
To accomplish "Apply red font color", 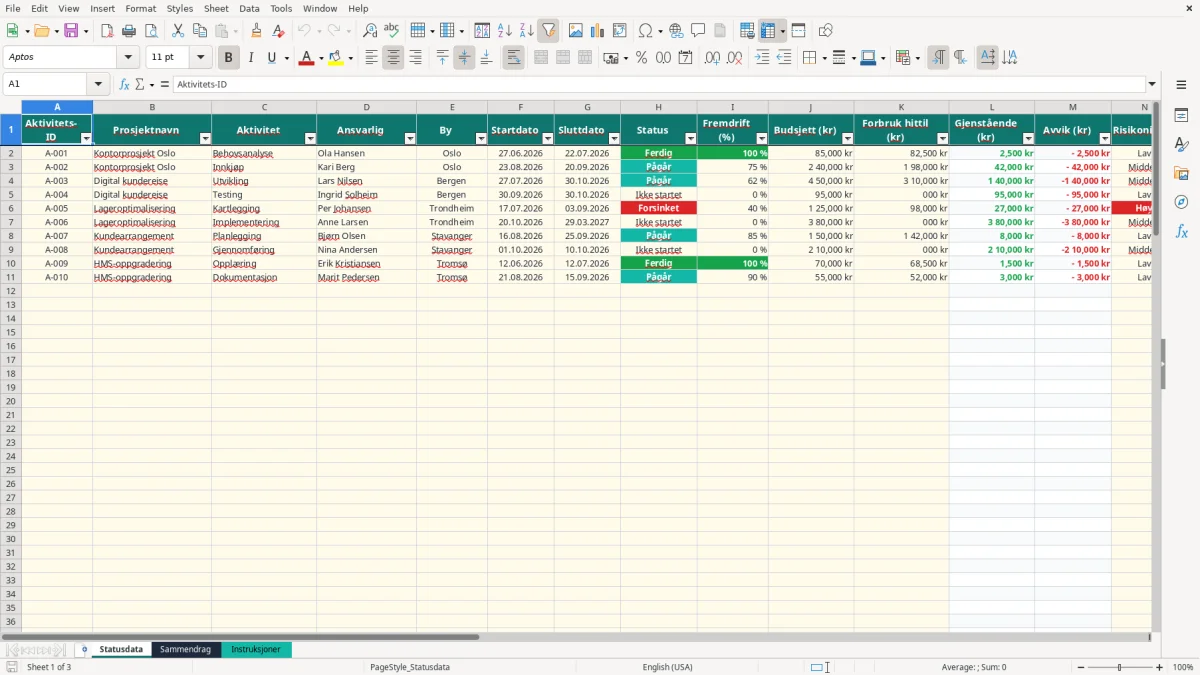I will [x=305, y=58].
